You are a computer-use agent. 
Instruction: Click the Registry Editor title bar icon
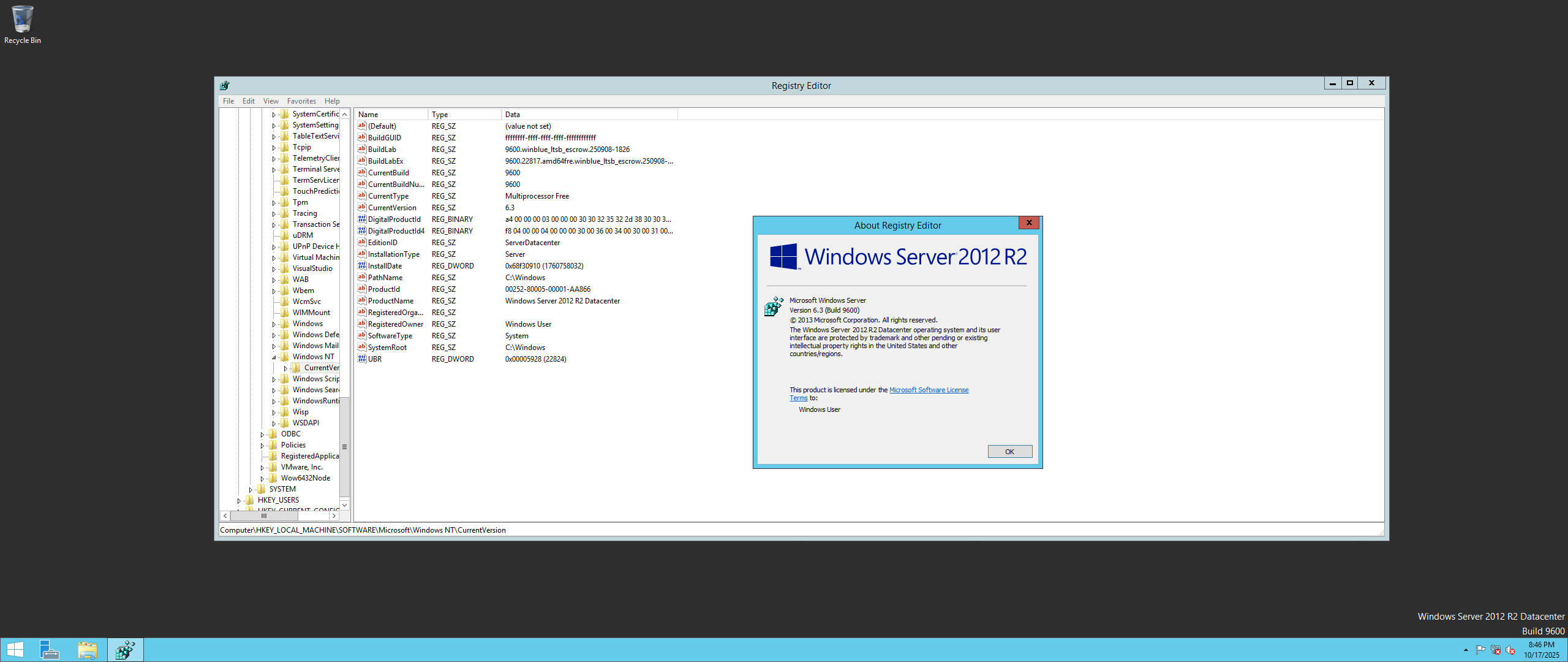[x=225, y=86]
